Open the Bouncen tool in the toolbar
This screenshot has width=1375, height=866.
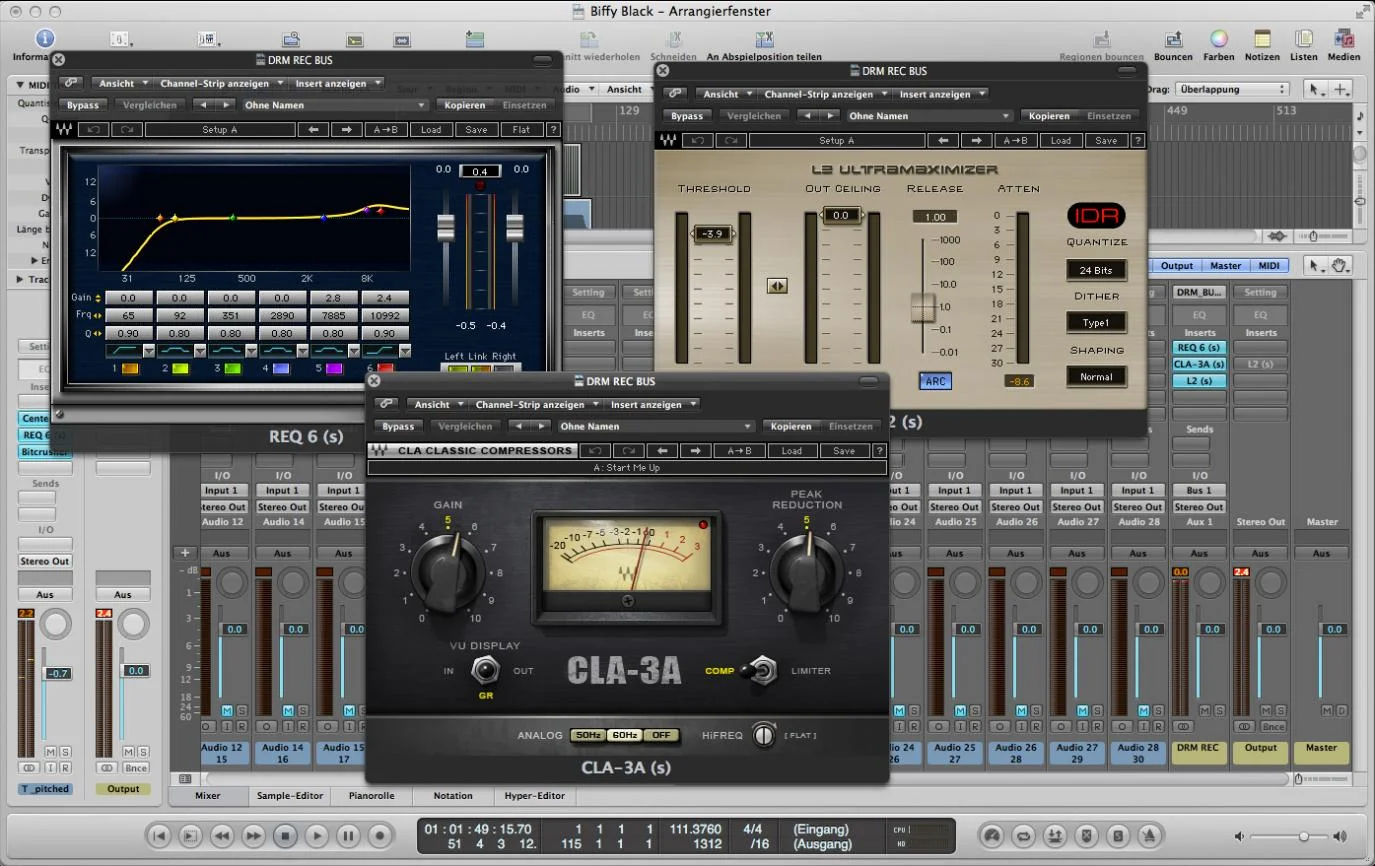click(x=1173, y=41)
